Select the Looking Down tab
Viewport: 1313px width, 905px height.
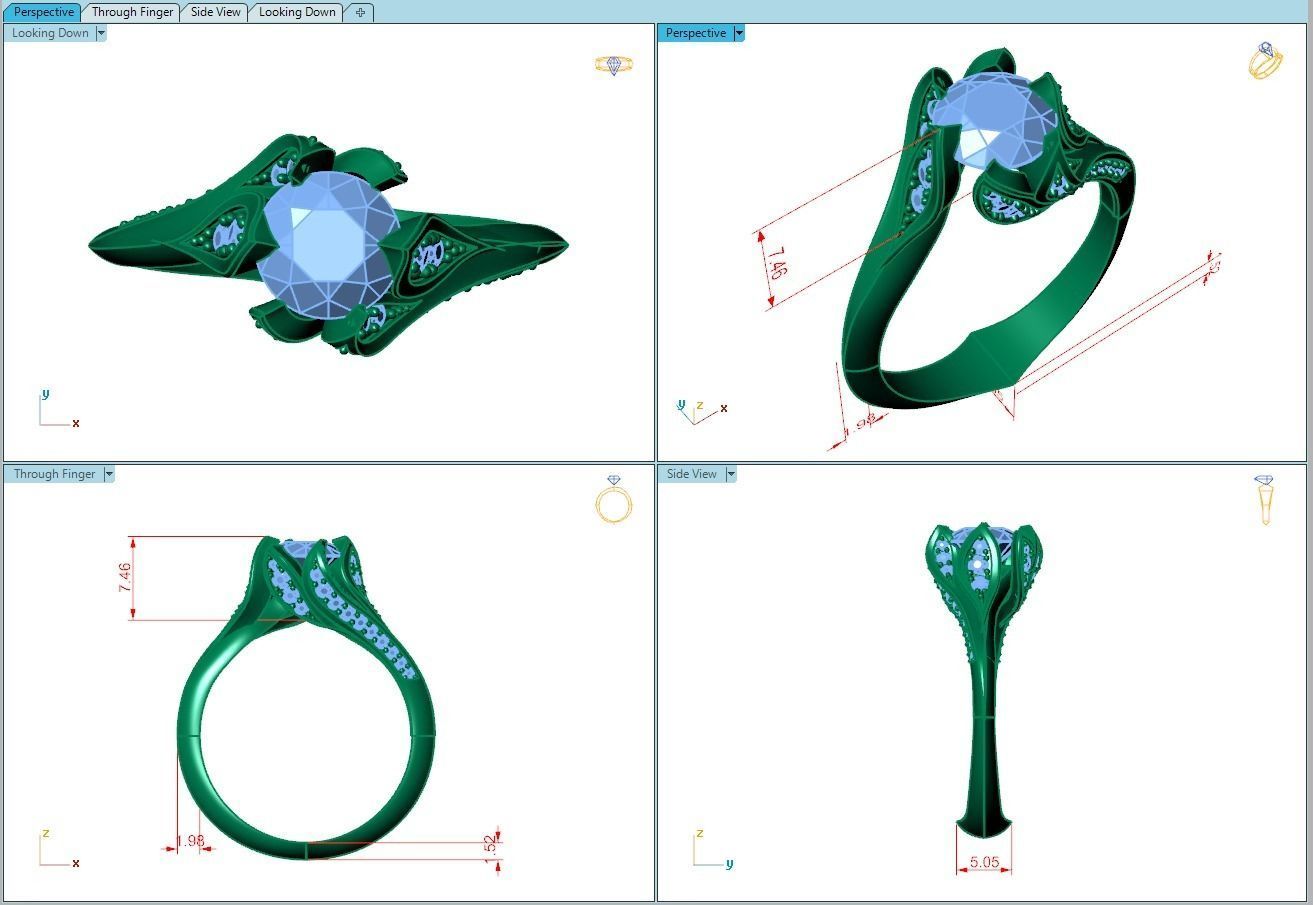297,12
